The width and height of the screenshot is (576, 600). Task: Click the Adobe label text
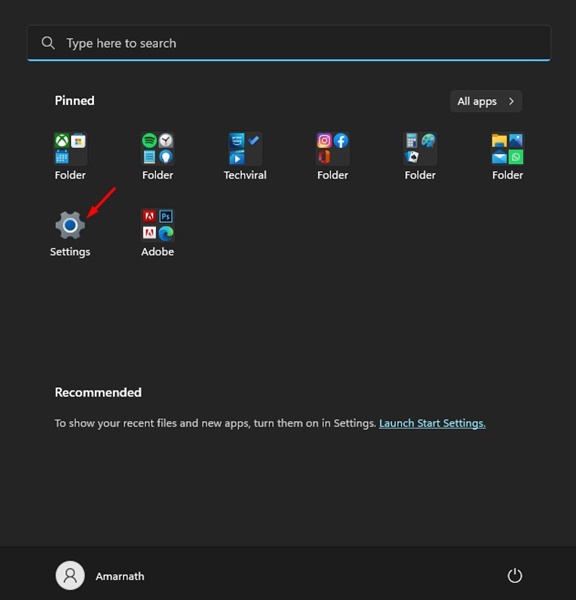click(158, 252)
